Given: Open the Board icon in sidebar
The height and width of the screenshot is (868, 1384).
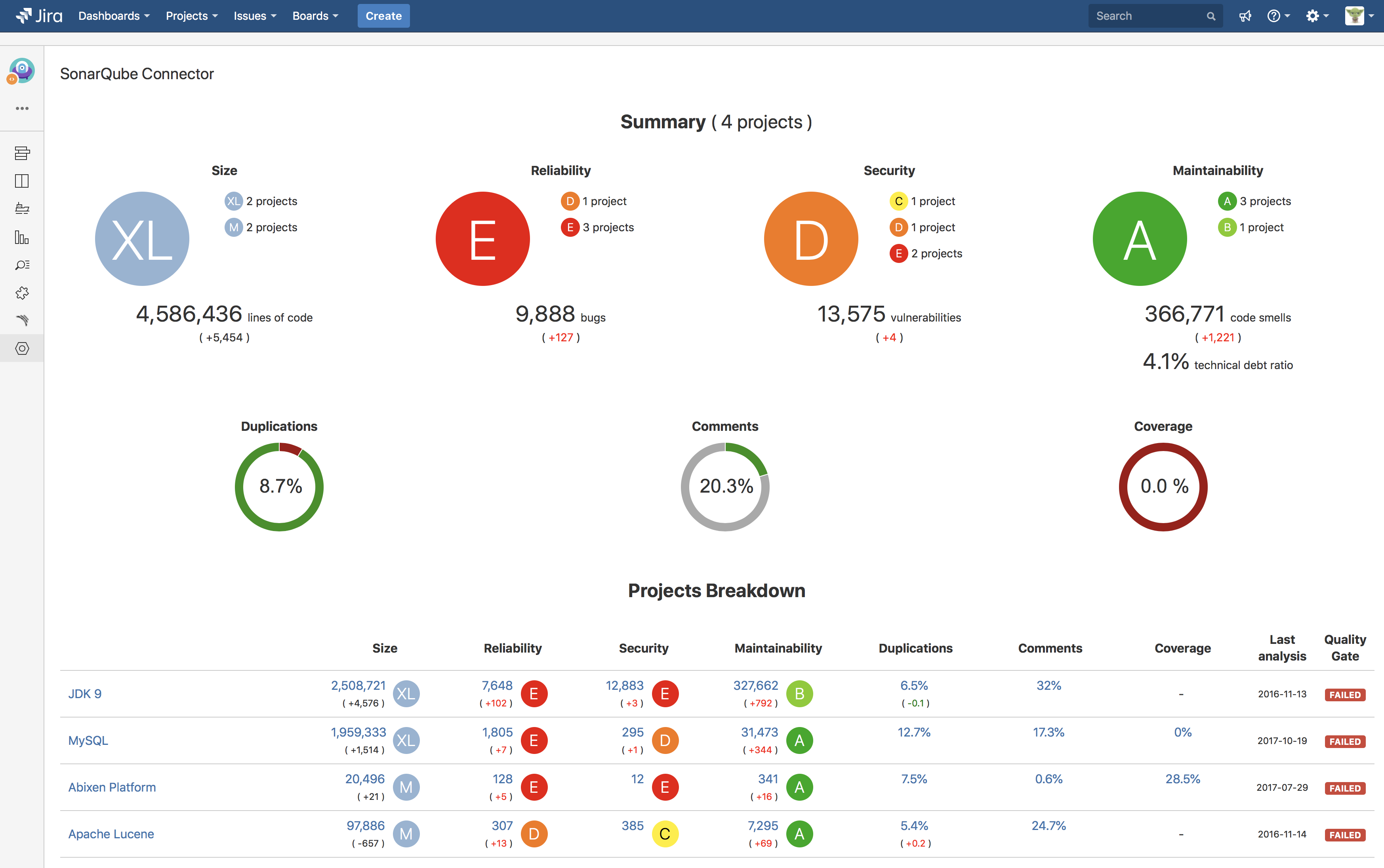Looking at the screenshot, I should 22,181.
